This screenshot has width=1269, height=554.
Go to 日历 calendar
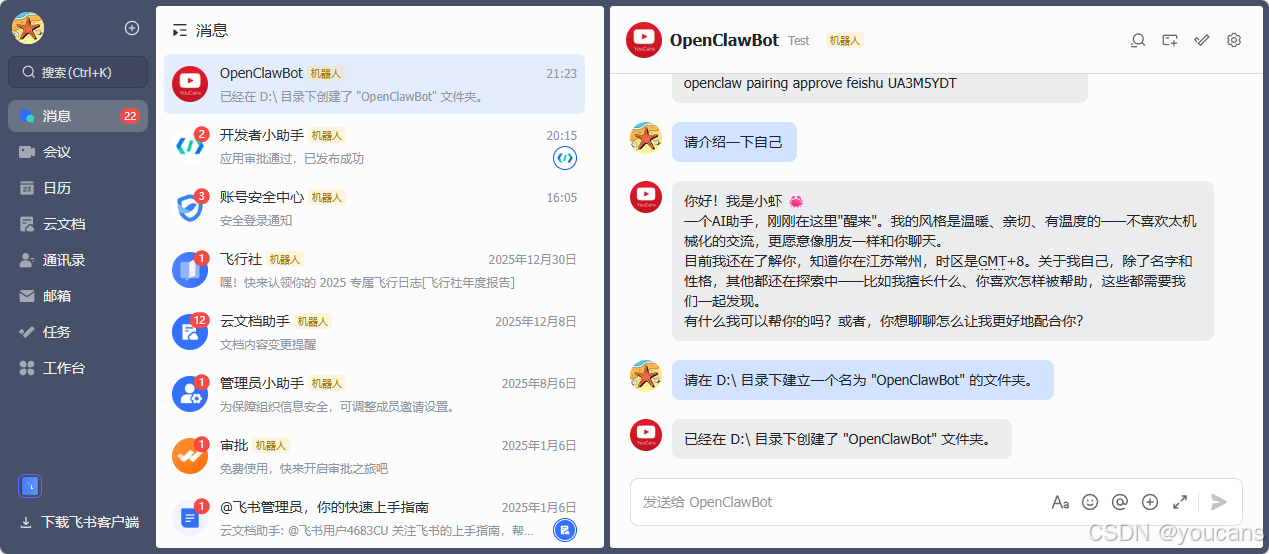tap(78, 188)
